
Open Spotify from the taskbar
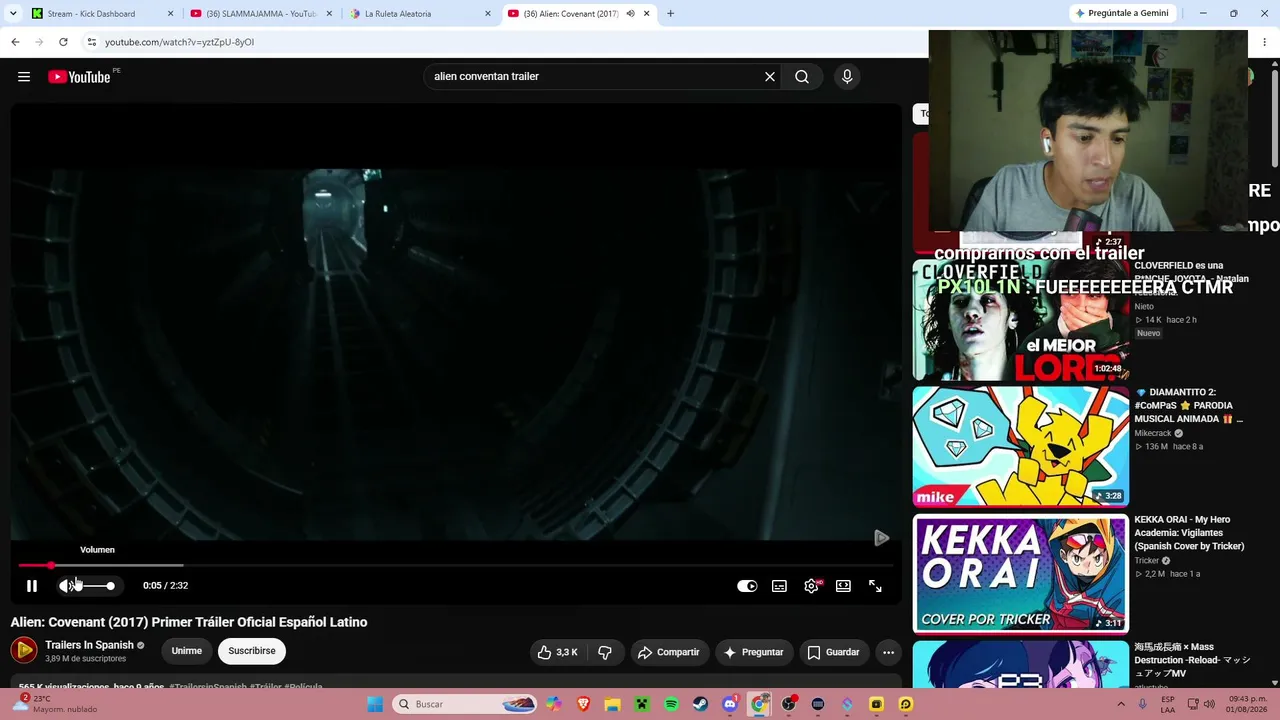point(671,704)
